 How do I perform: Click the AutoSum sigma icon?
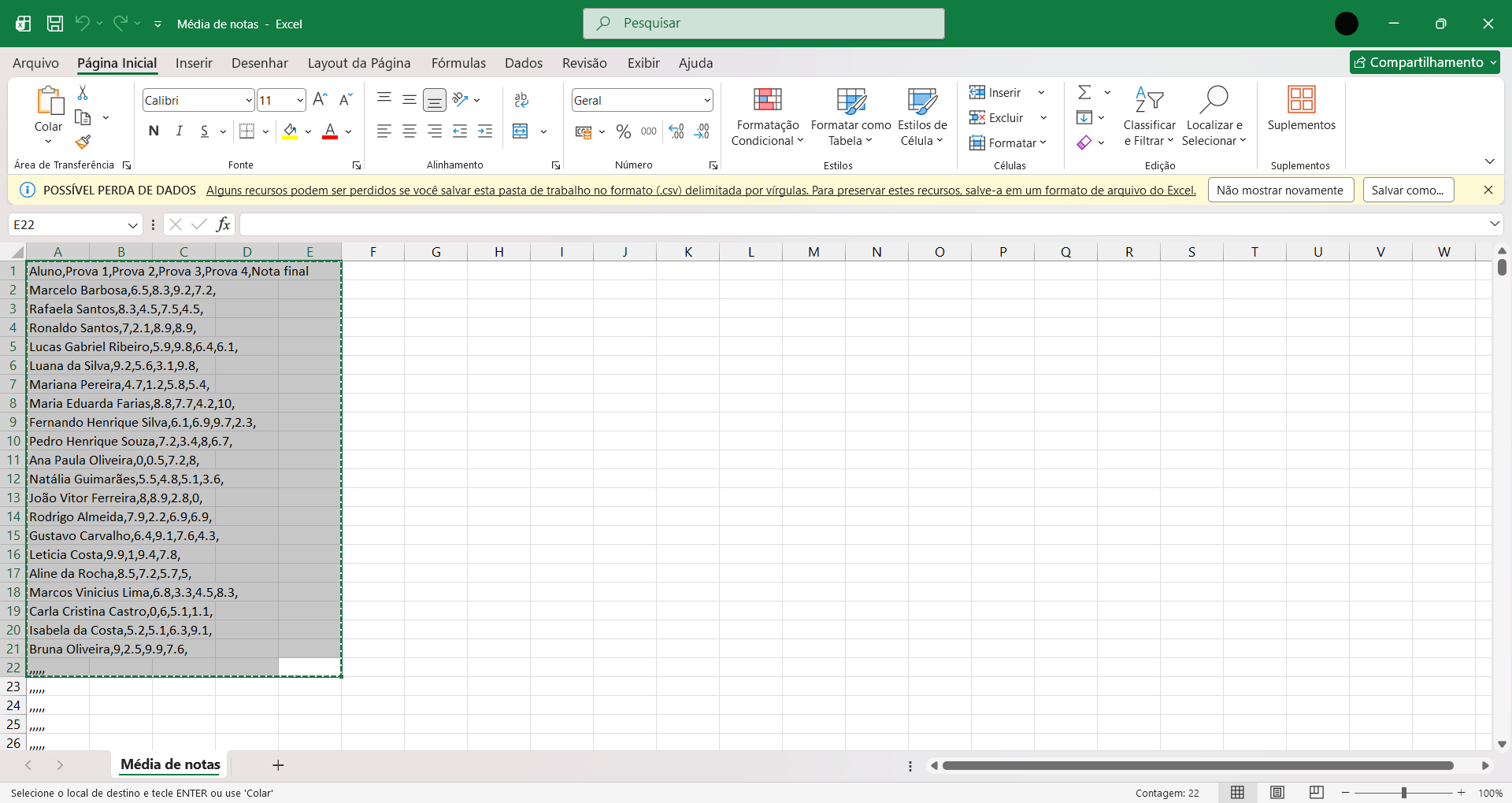1084,92
